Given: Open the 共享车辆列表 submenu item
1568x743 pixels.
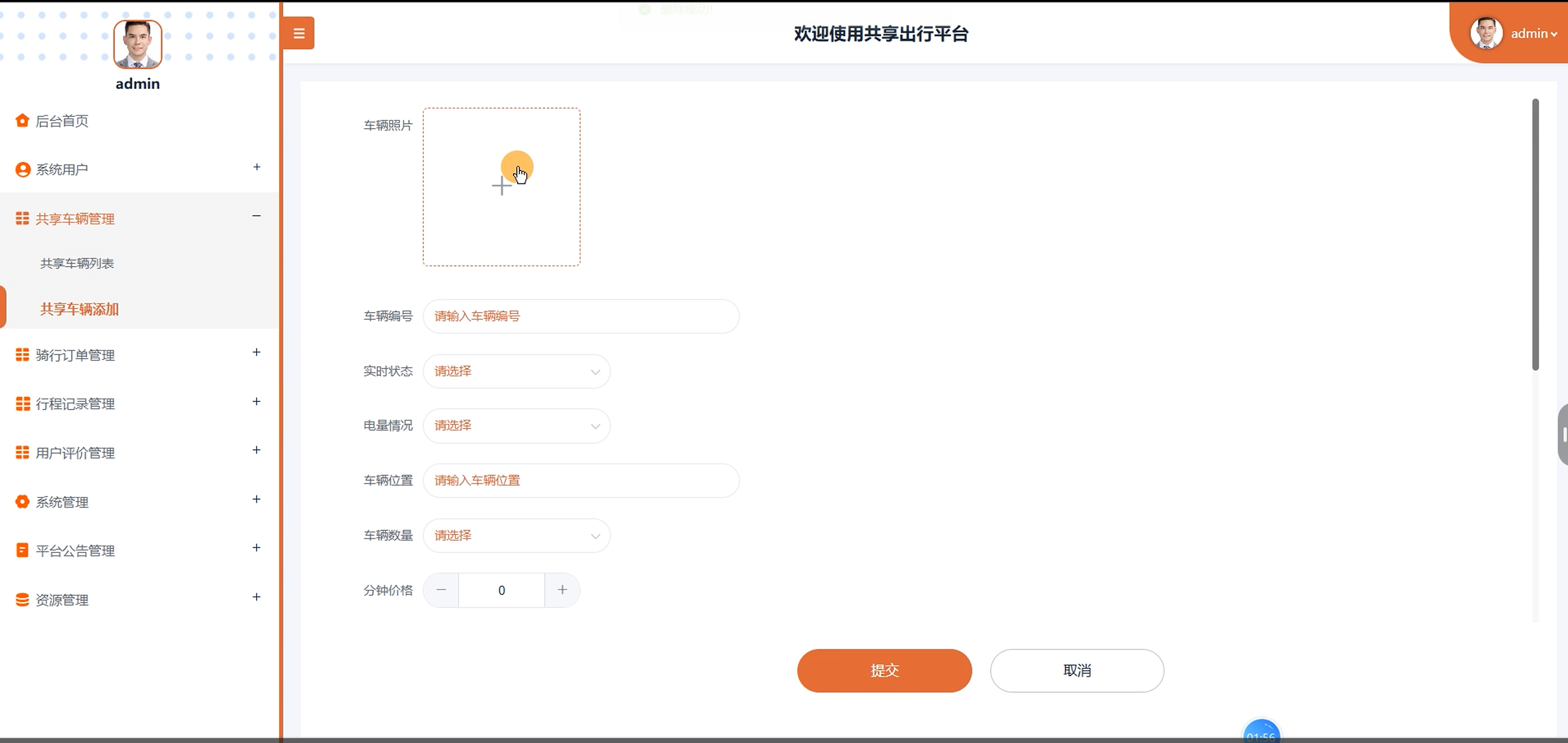Looking at the screenshot, I should click(77, 264).
